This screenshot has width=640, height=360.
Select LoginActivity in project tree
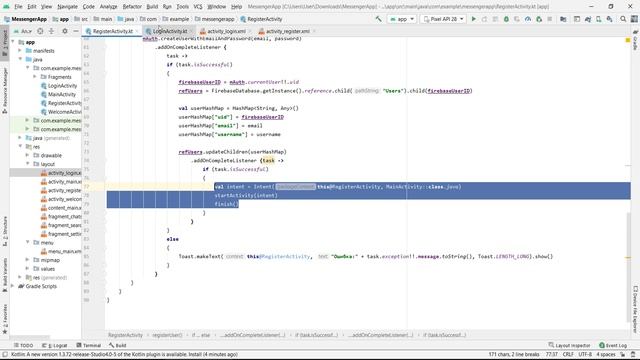[x=62, y=86]
